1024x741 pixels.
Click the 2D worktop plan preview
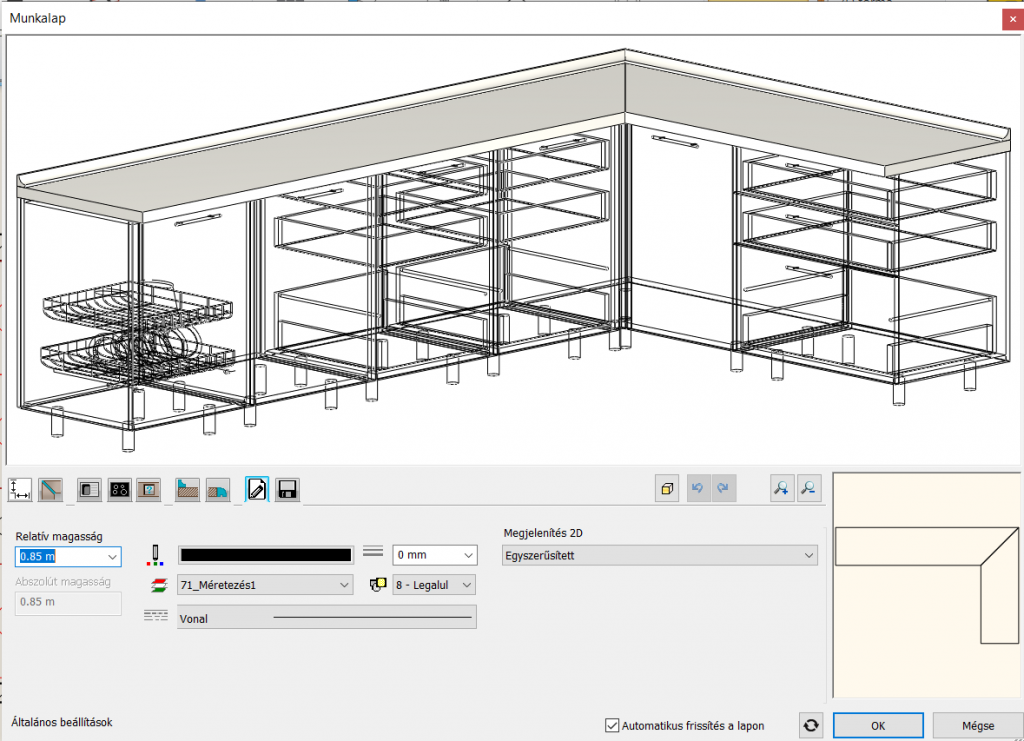pyautogui.click(x=927, y=586)
